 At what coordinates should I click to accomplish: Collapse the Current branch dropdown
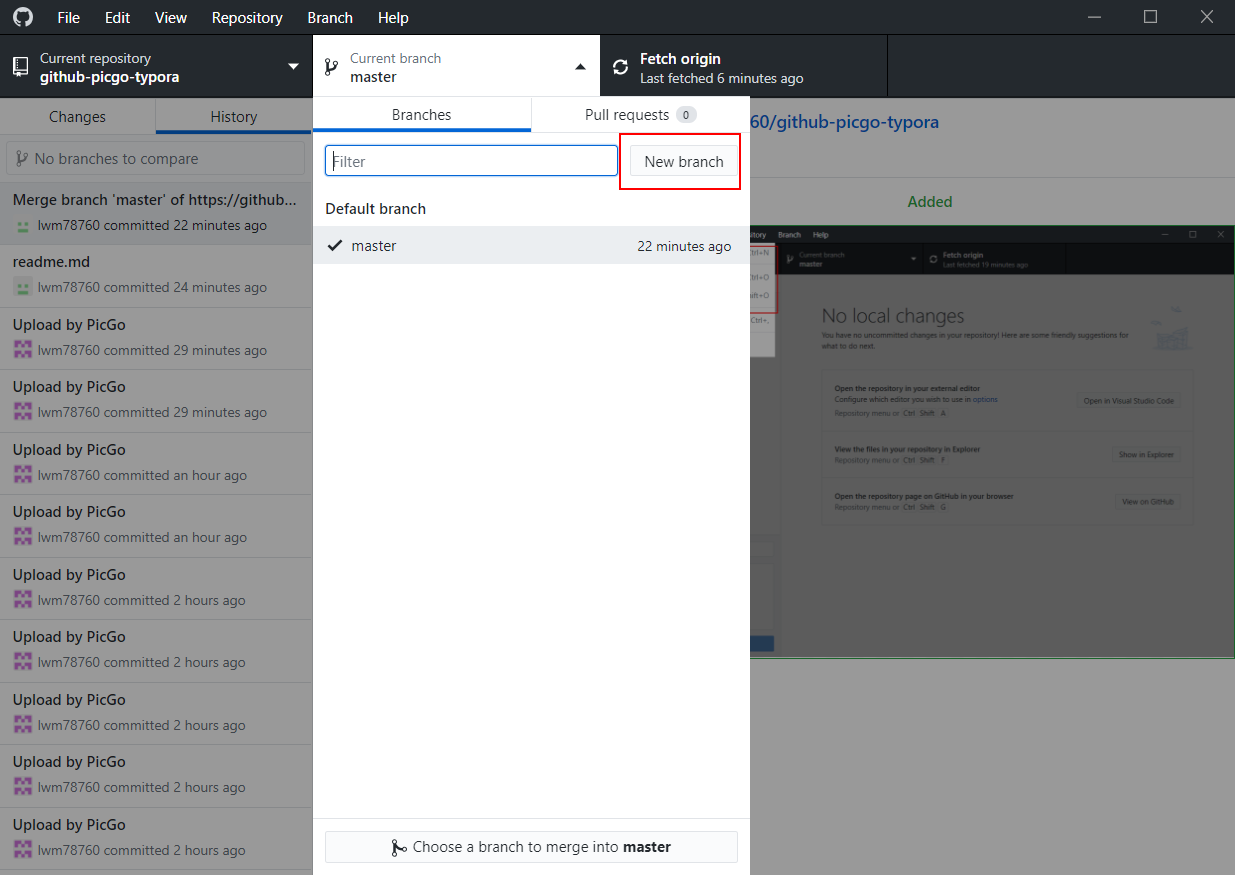[456, 67]
